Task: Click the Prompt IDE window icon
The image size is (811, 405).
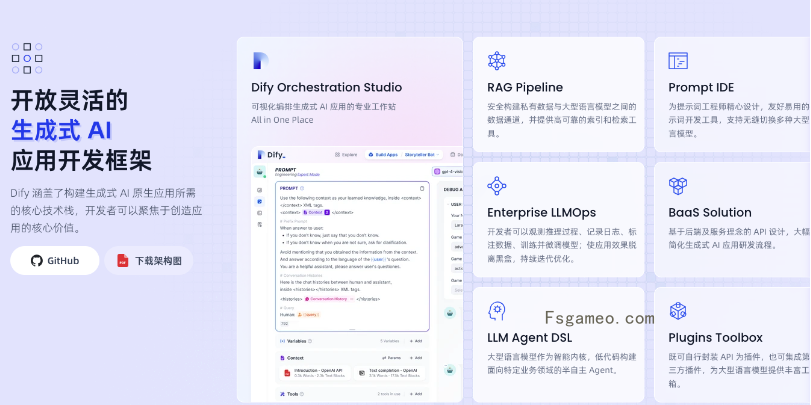Action: (678, 61)
